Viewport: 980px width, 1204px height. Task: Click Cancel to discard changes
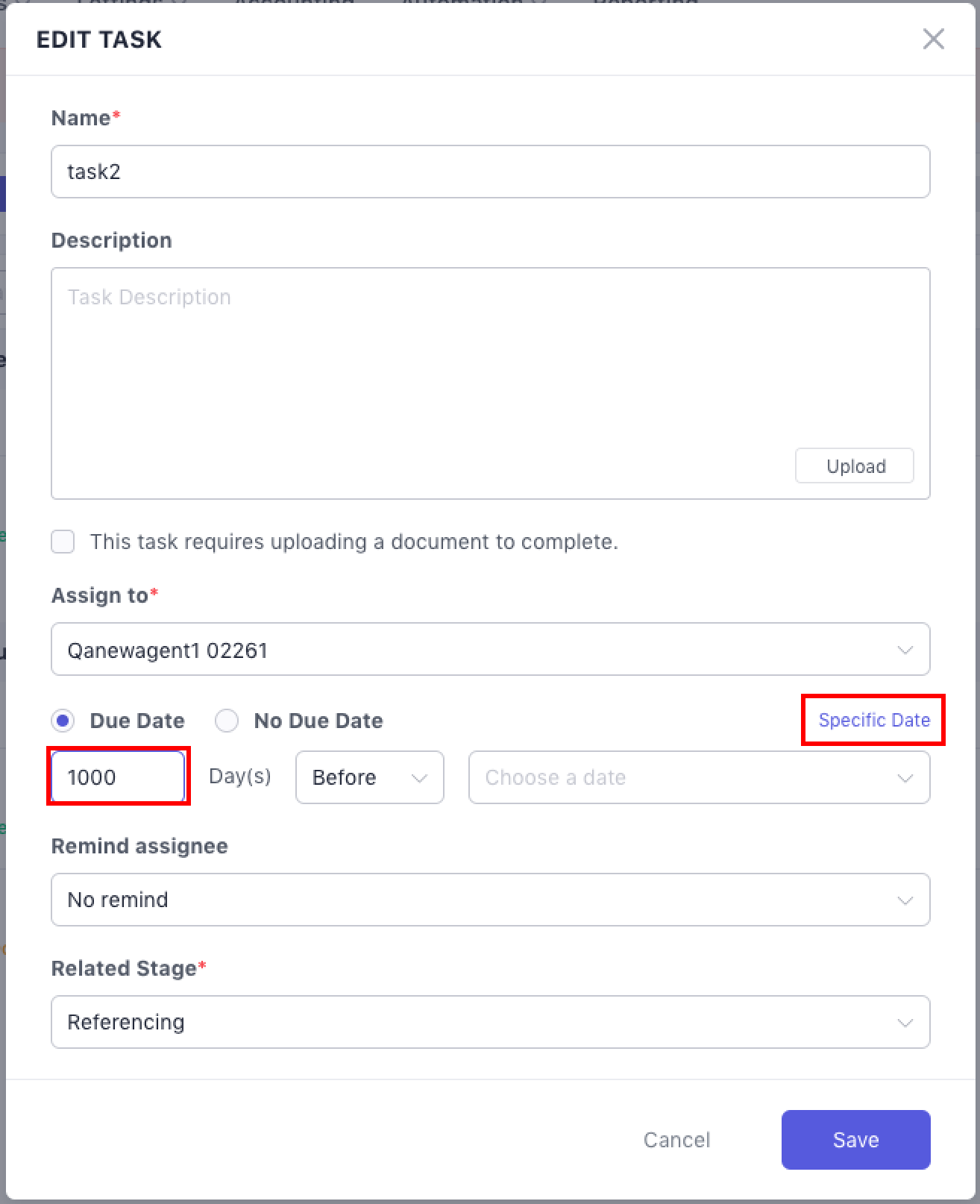pyautogui.click(x=676, y=1139)
